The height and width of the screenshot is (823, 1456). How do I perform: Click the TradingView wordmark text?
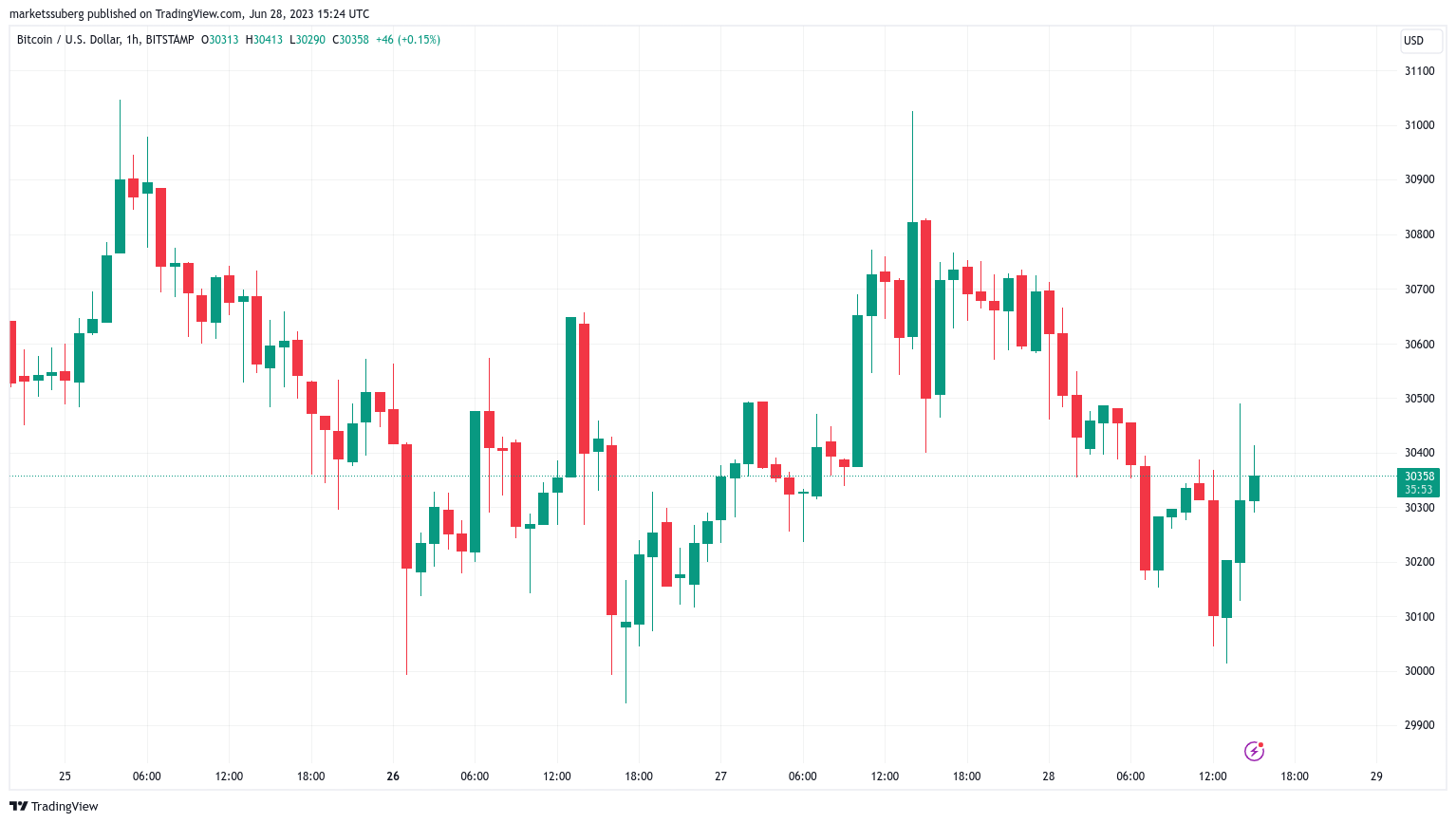[x=65, y=806]
